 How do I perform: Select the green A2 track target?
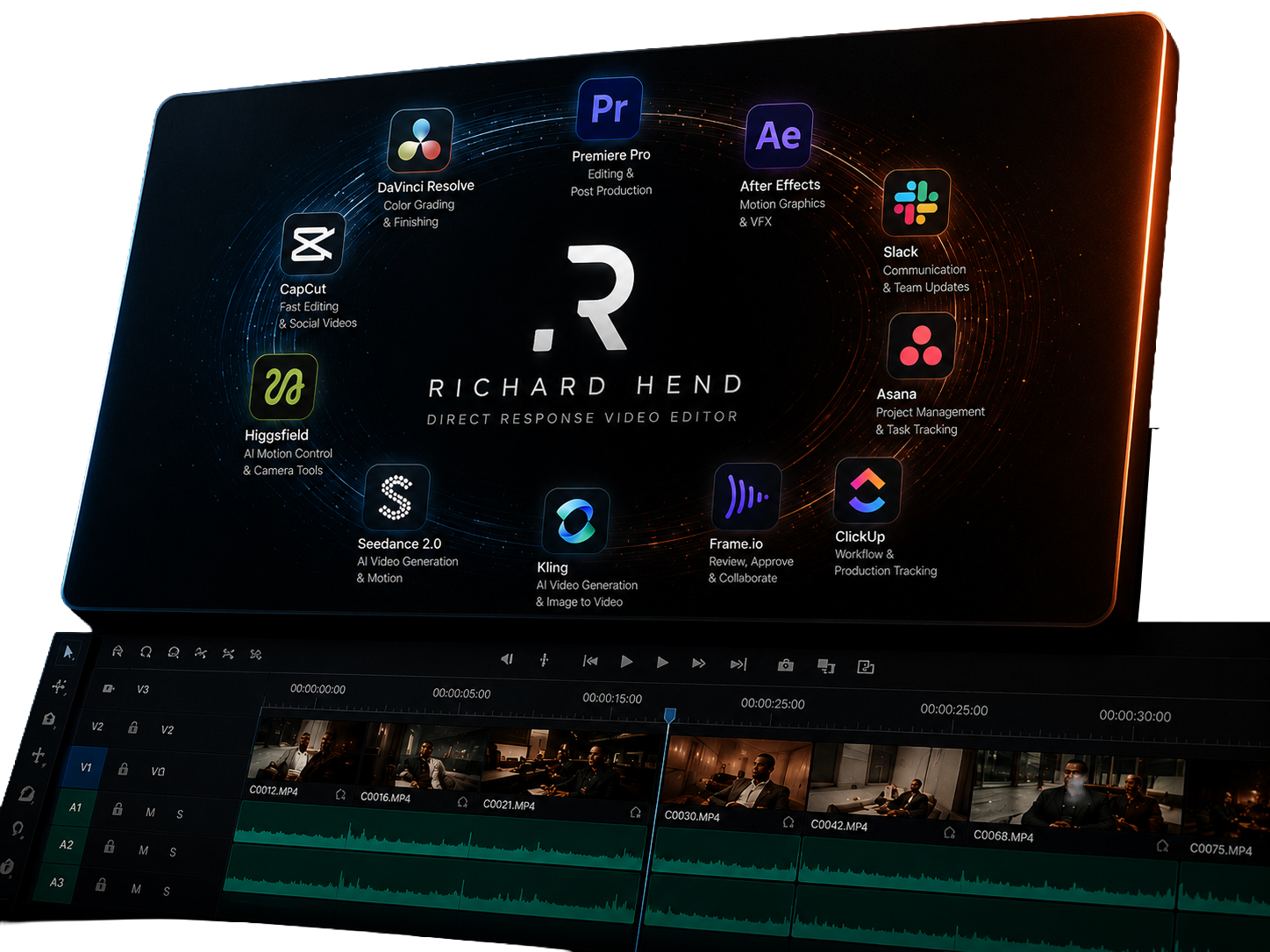tap(66, 845)
